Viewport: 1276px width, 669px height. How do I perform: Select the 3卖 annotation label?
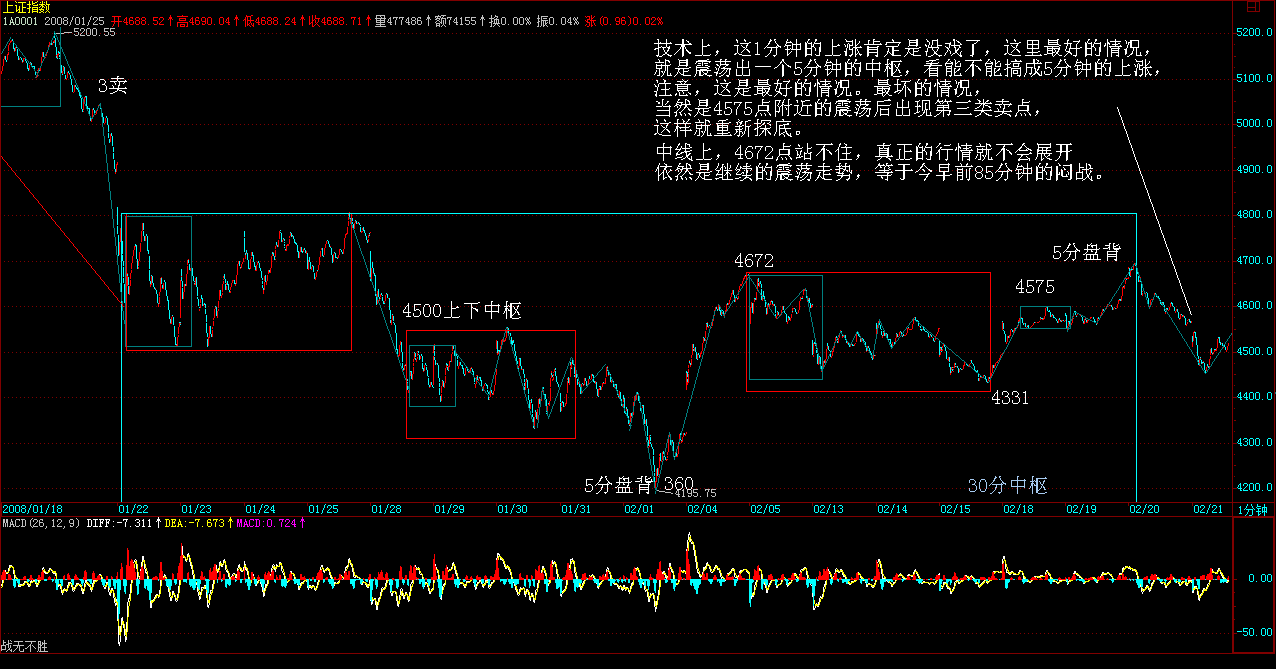pos(112,86)
